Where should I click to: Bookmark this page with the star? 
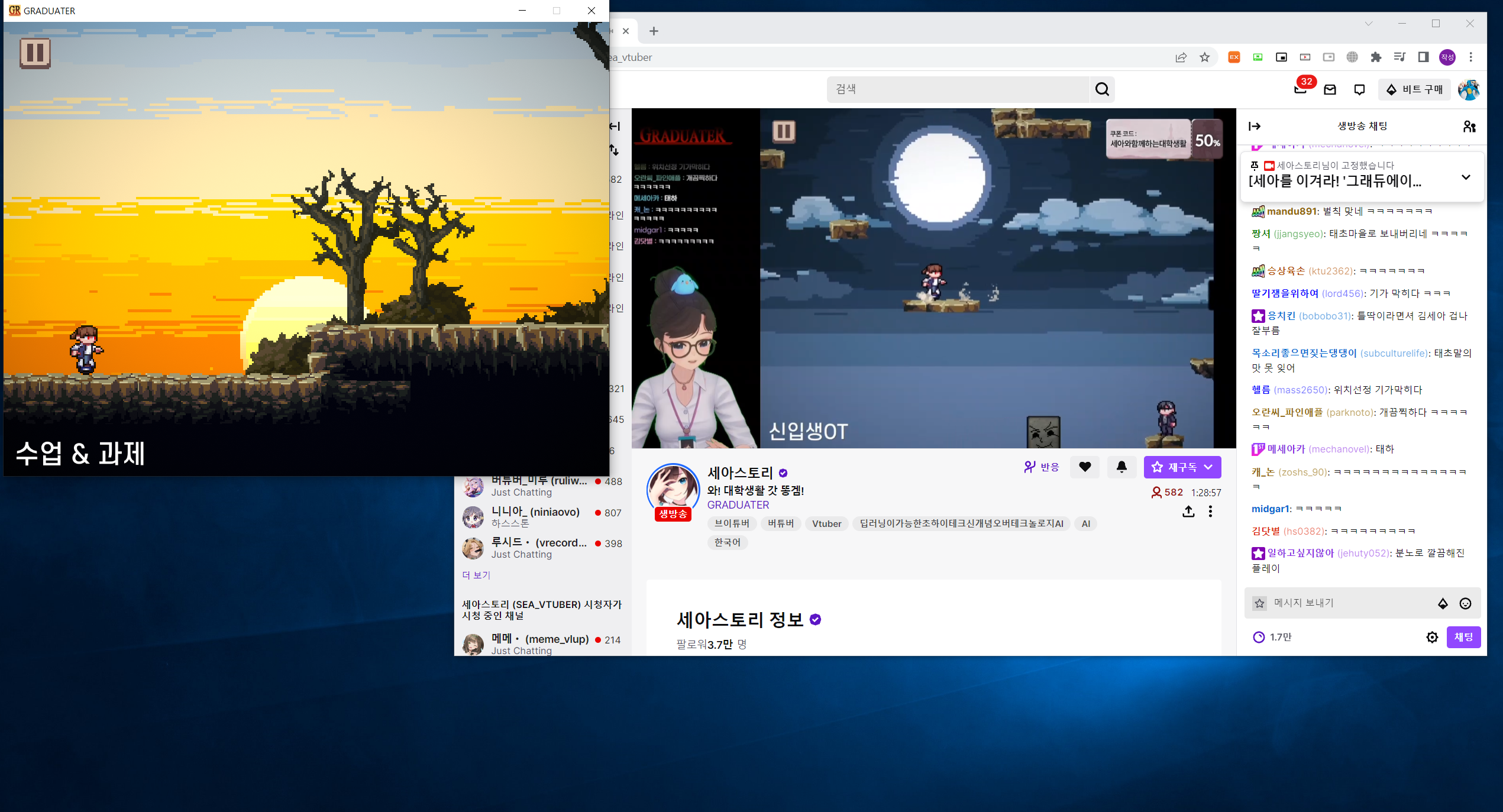pos(1205,57)
